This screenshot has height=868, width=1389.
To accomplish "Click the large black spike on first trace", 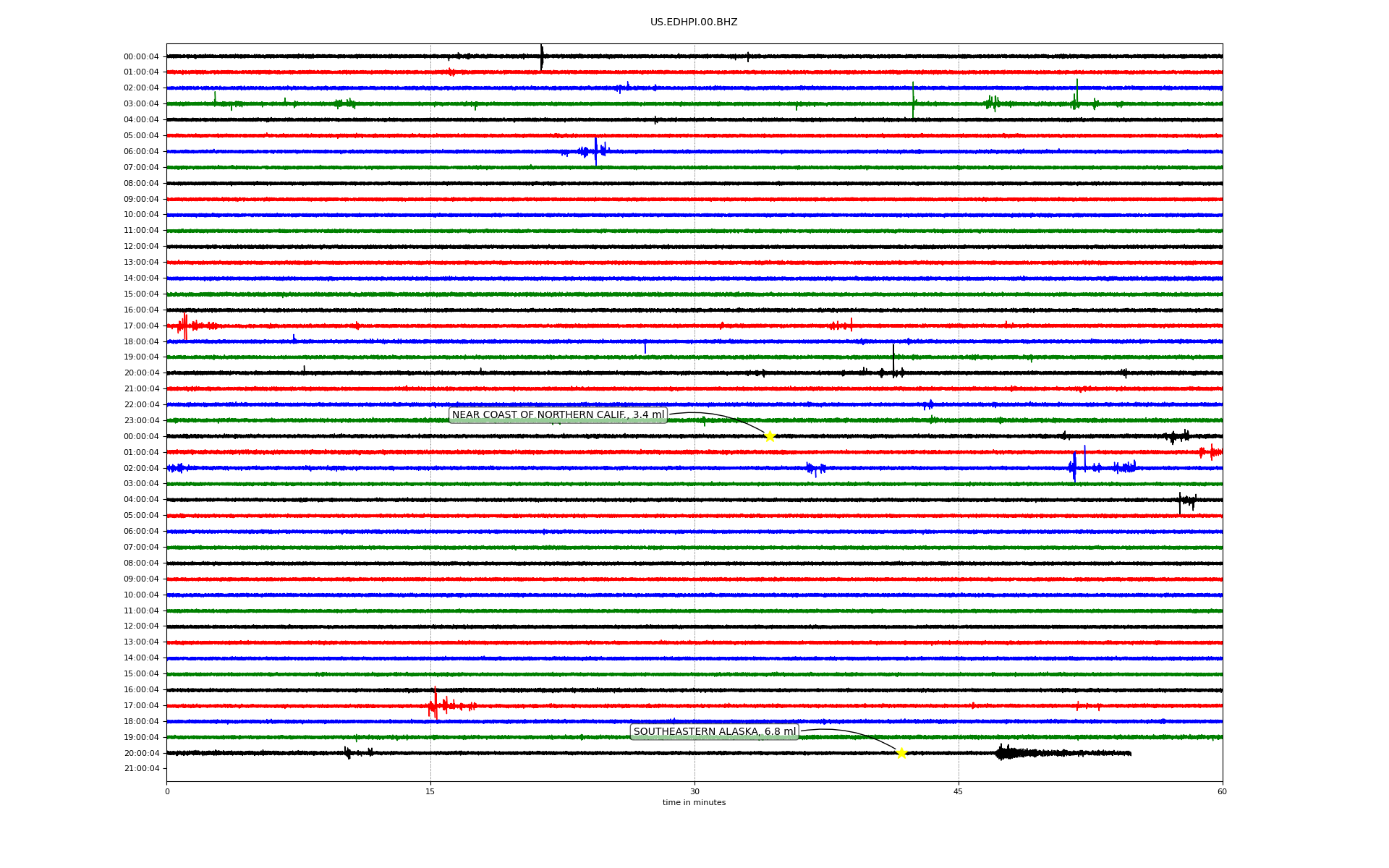I will pos(541,56).
